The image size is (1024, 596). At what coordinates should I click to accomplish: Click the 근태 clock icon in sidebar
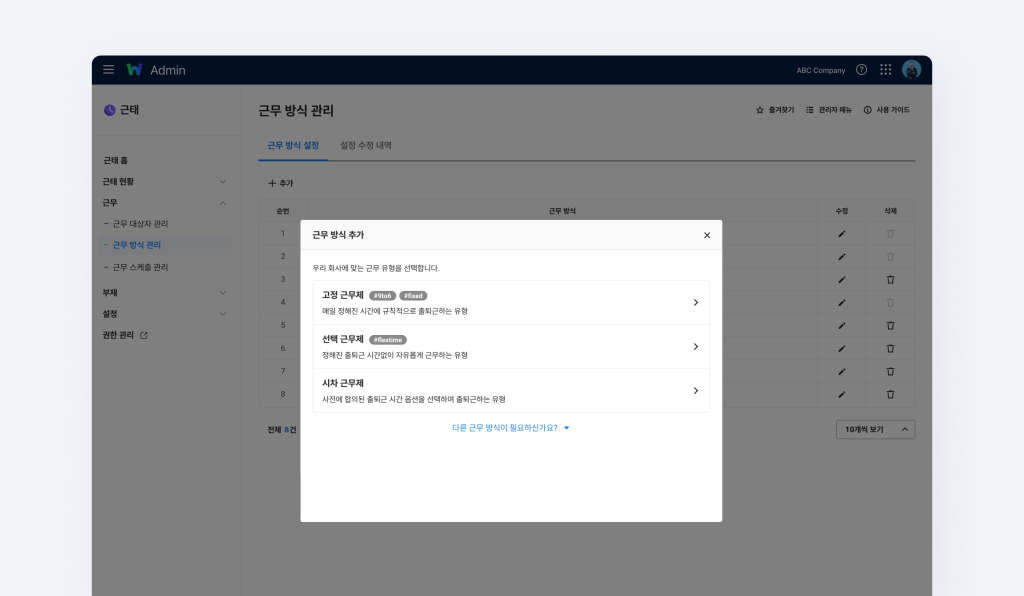coord(109,110)
